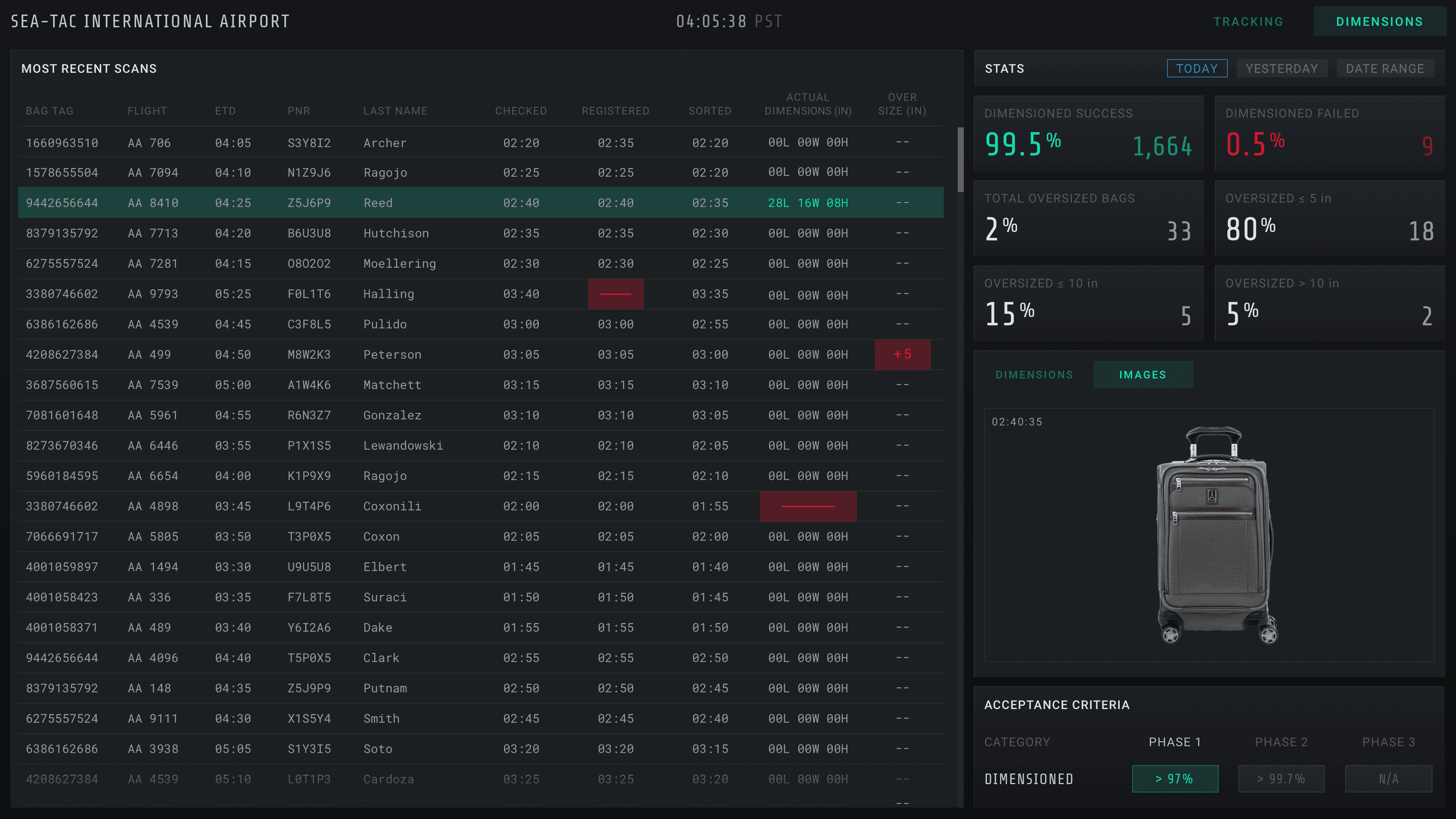Select the Today stats filter

(x=1197, y=68)
